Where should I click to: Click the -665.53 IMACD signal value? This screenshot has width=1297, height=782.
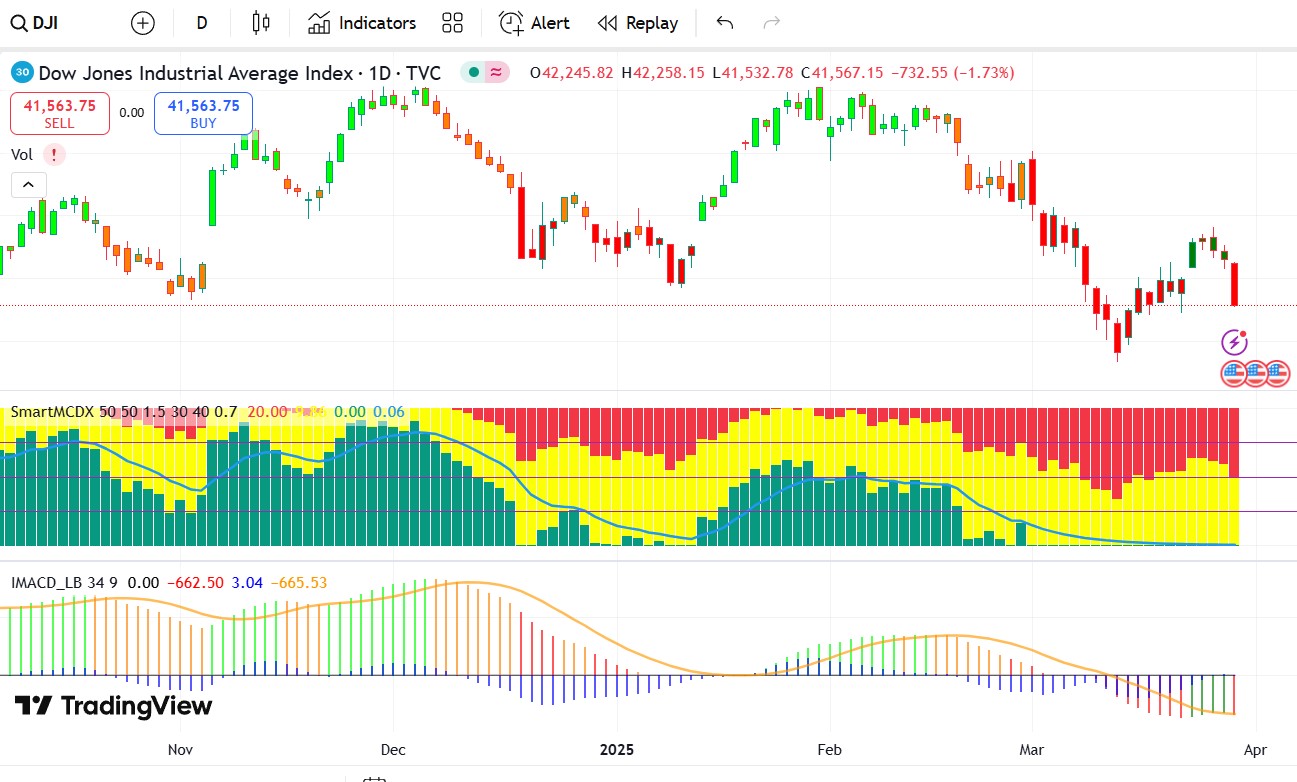tap(299, 582)
